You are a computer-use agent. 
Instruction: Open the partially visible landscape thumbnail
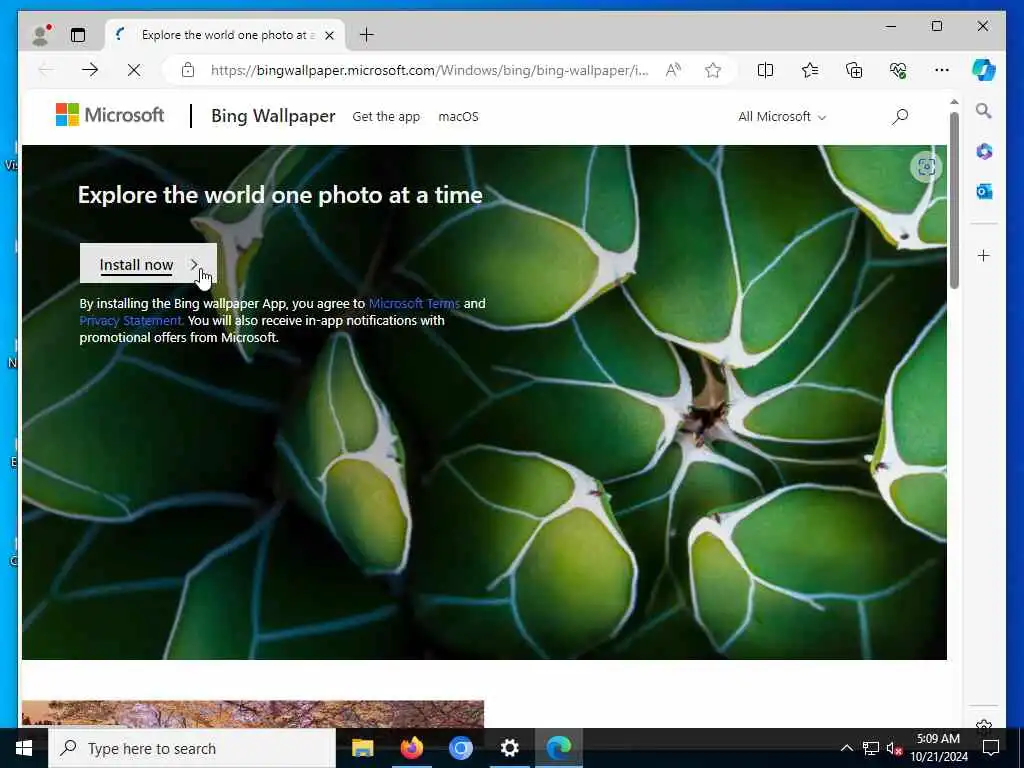(253, 714)
